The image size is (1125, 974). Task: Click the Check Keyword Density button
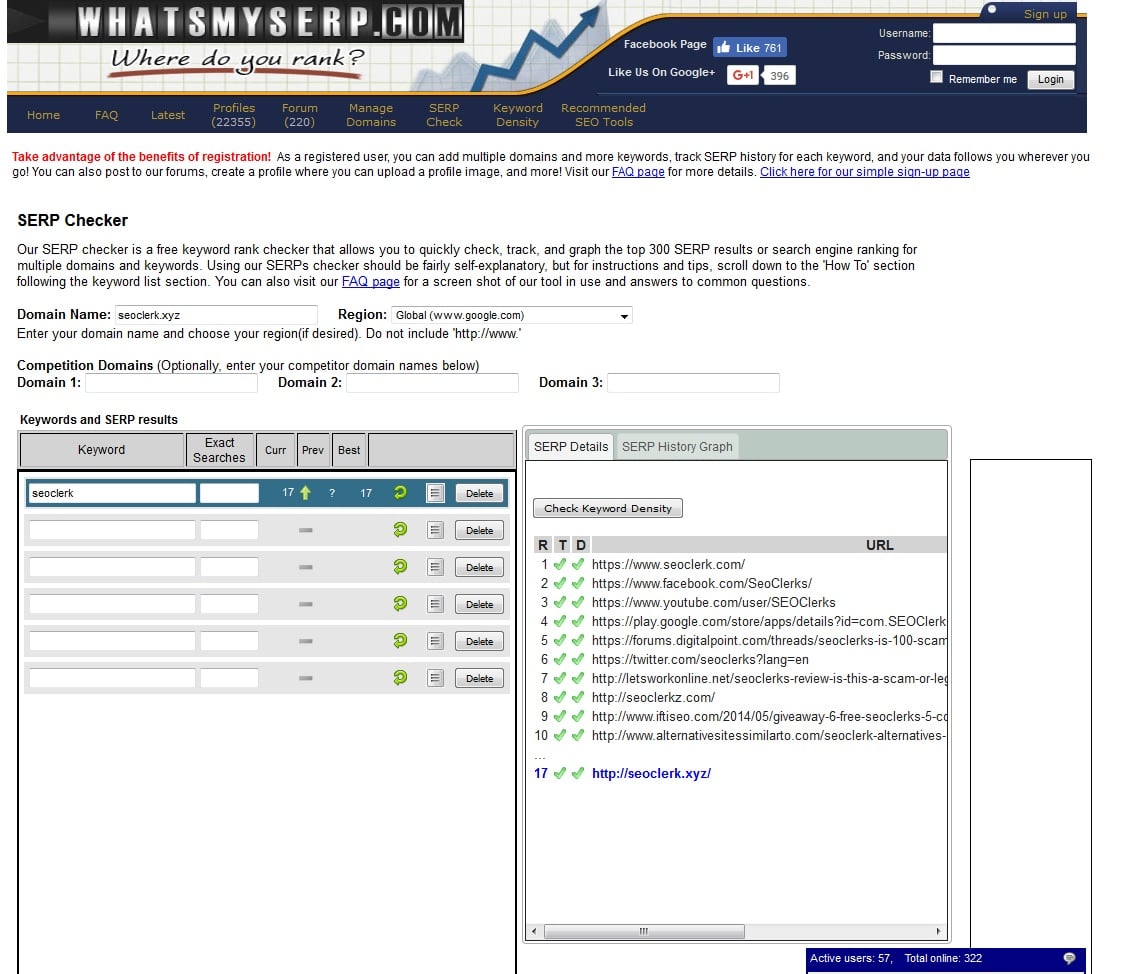click(x=608, y=509)
